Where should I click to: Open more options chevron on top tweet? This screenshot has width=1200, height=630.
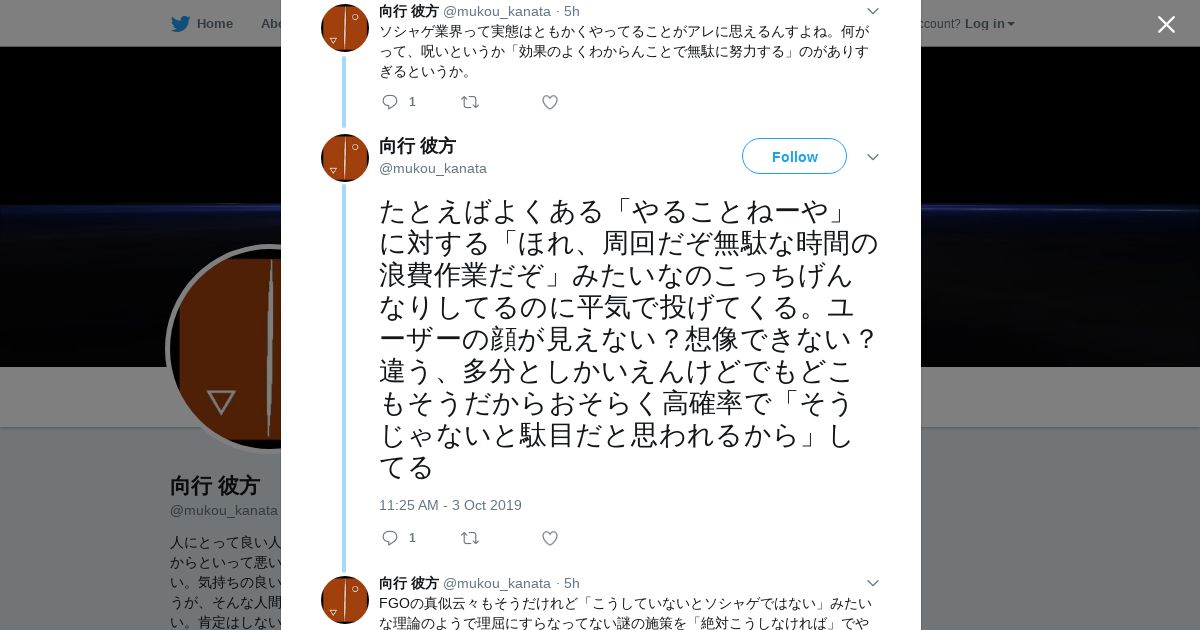(872, 11)
